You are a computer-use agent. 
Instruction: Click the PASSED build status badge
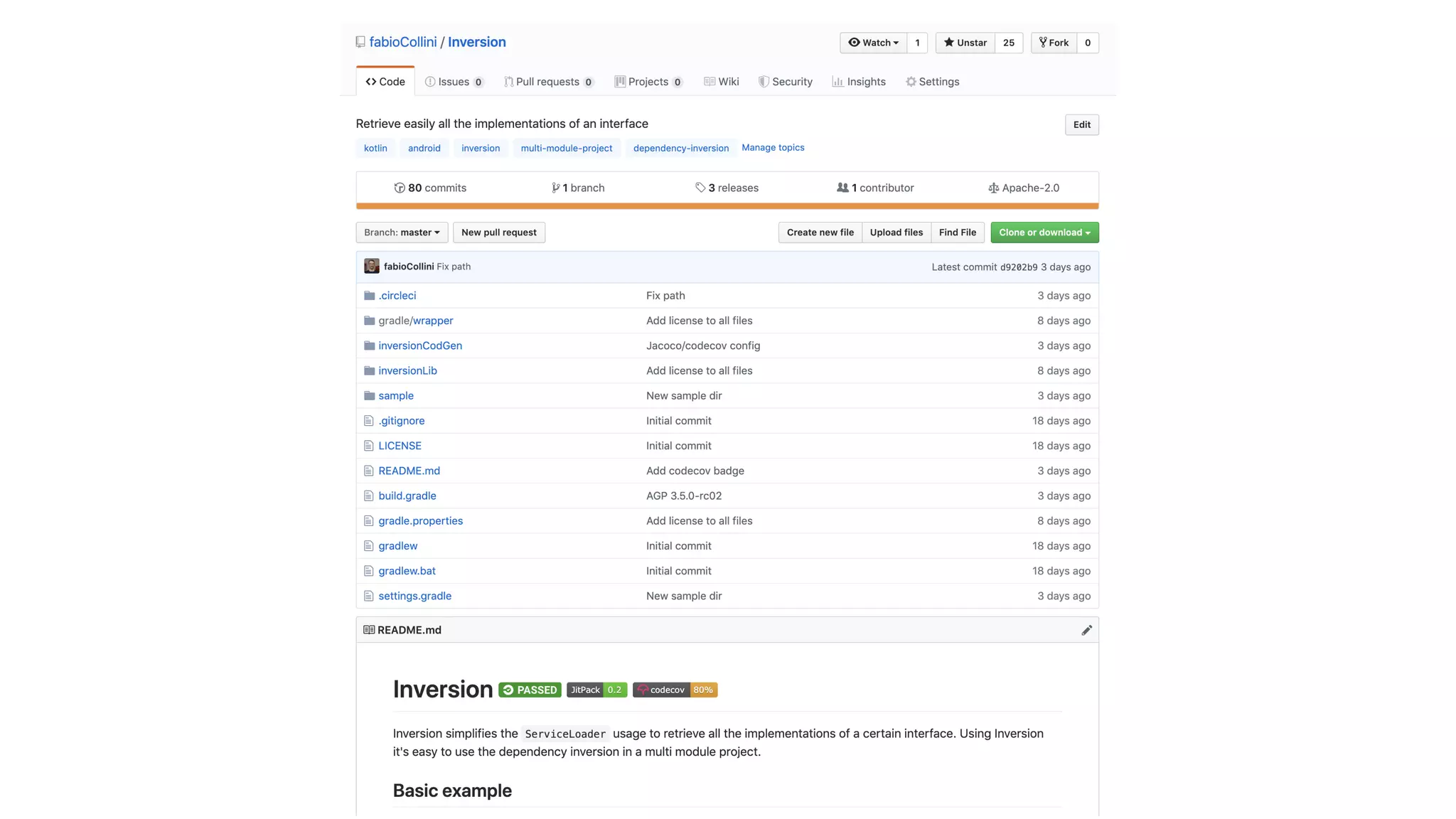(x=530, y=690)
